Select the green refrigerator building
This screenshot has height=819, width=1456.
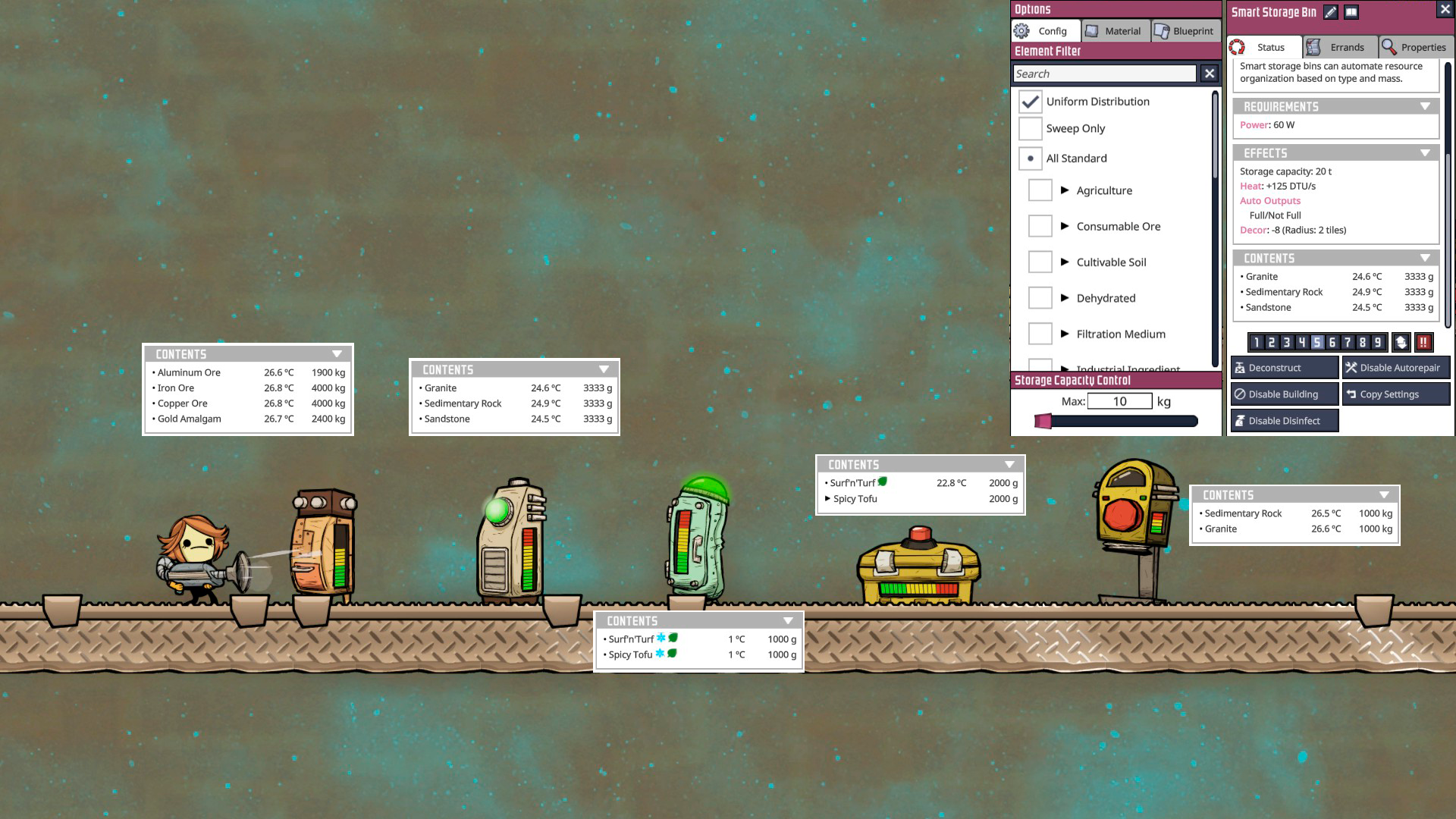click(698, 538)
